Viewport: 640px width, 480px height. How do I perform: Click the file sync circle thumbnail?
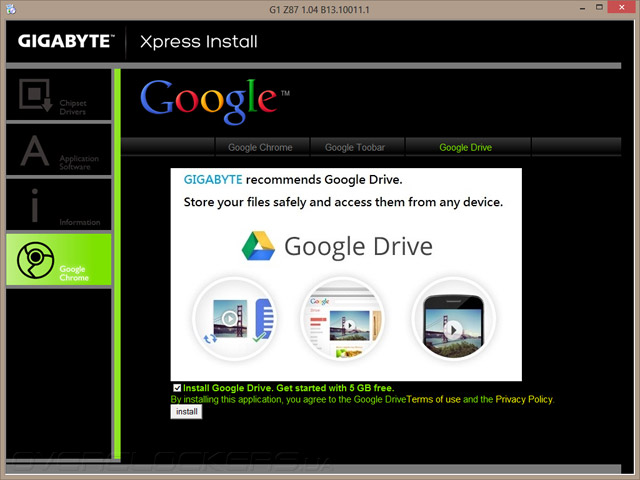point(236,319)
